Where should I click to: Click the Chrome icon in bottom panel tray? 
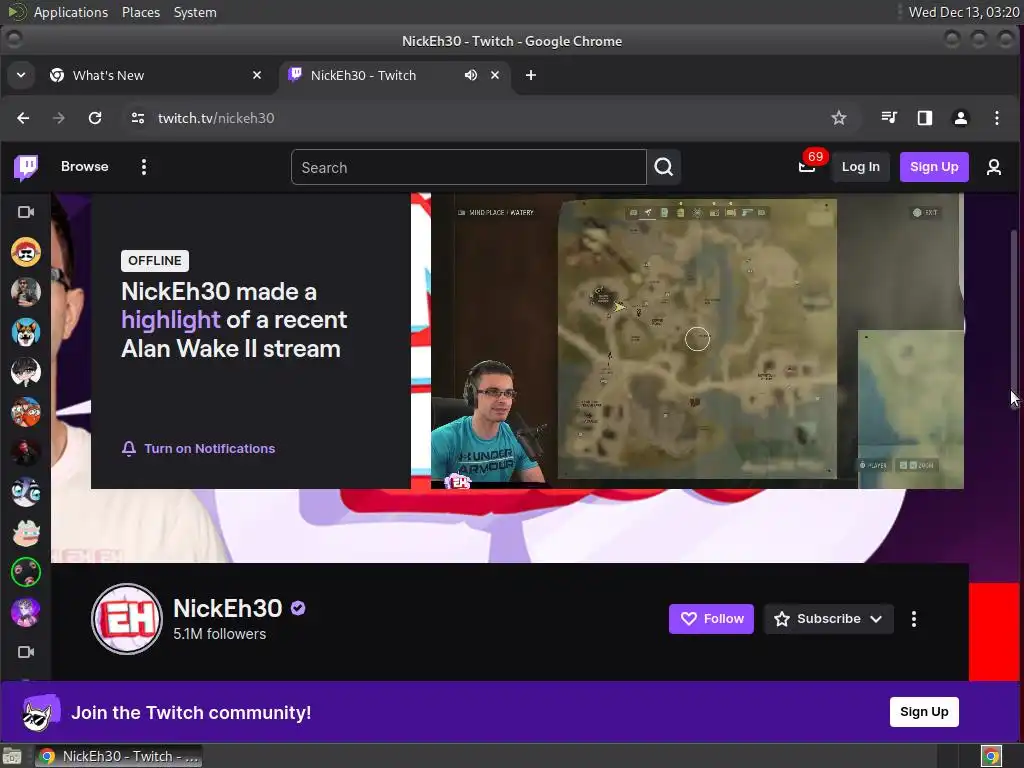tap(991, 756)
